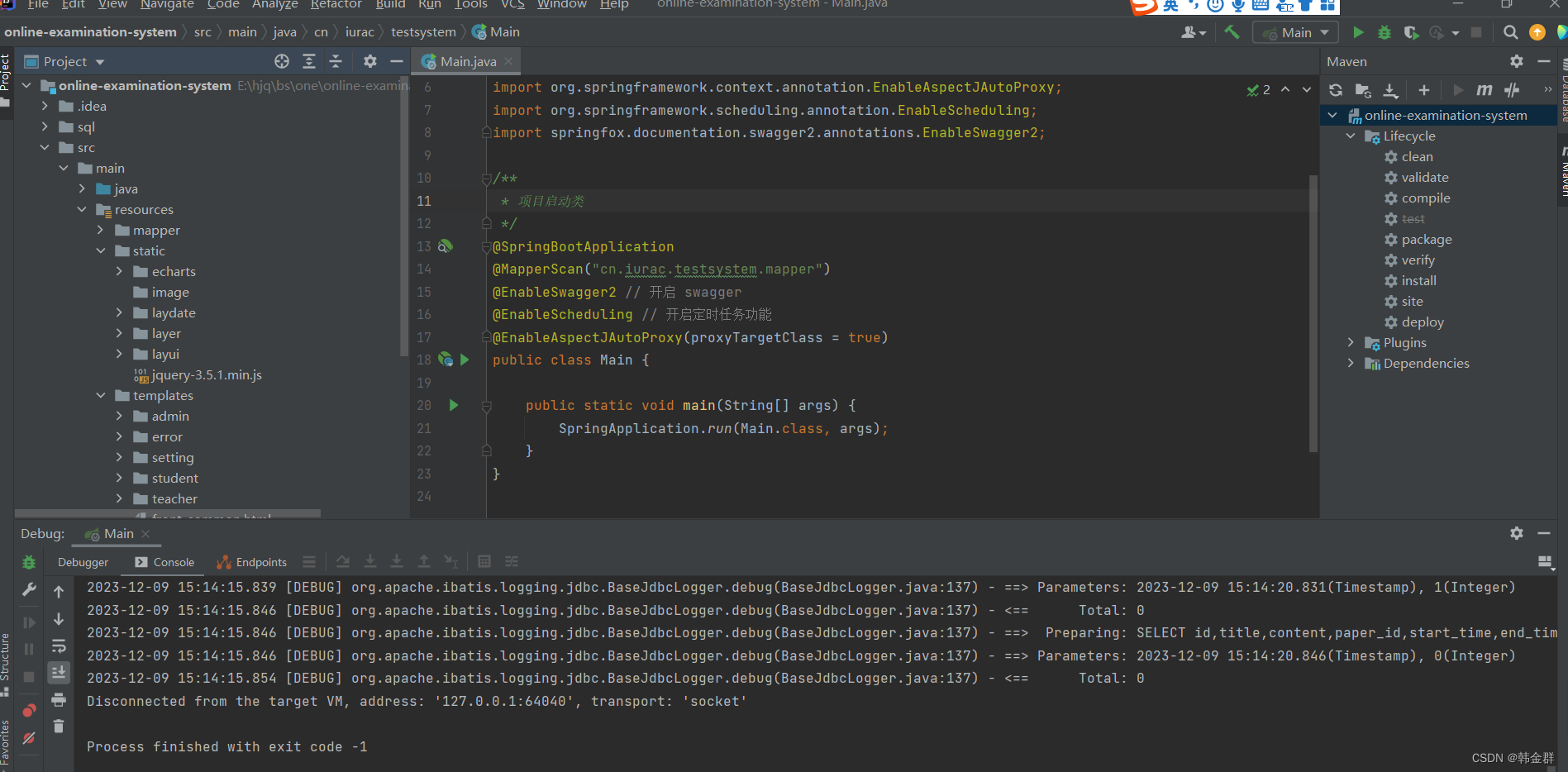Expand all in Project panel
The height and width of the screenshot is (772, 1568).
pos(309,61)
